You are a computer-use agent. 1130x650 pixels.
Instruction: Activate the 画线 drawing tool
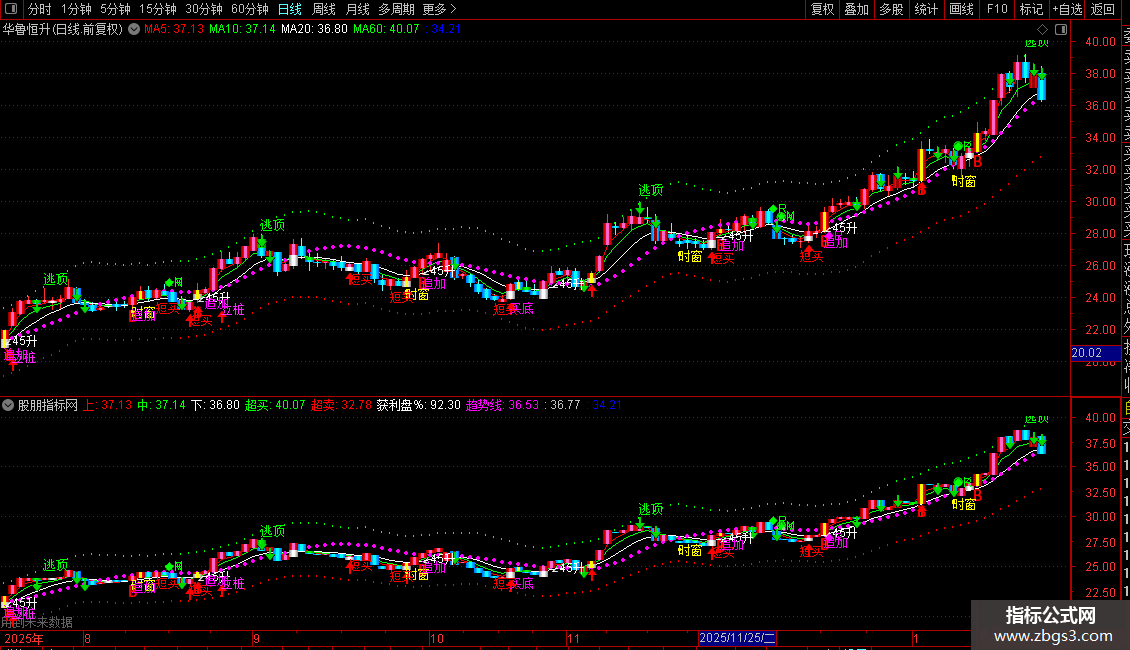[x=961, y=9]
